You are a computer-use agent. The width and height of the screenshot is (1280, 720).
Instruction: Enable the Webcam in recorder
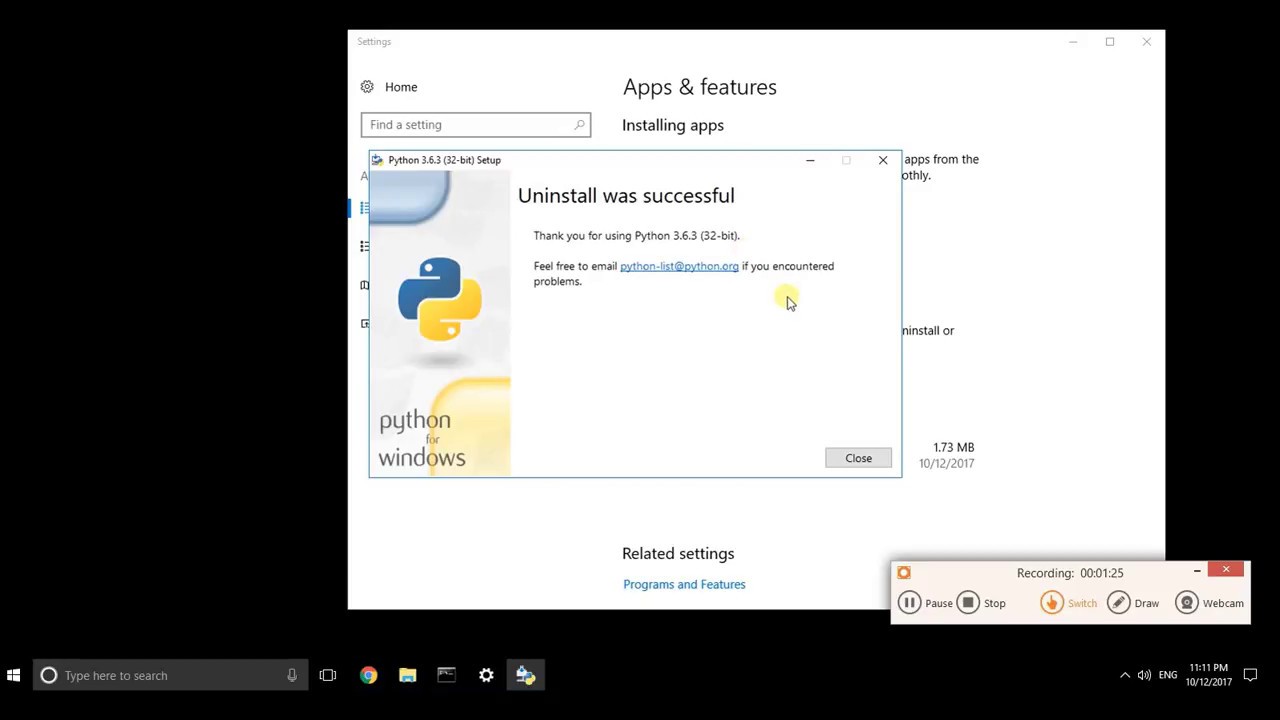(x=1210, y=603)
